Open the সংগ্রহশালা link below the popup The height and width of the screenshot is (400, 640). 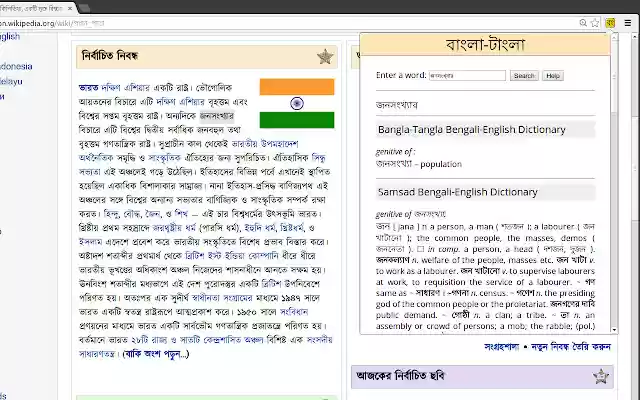click(x=502, y=347)
